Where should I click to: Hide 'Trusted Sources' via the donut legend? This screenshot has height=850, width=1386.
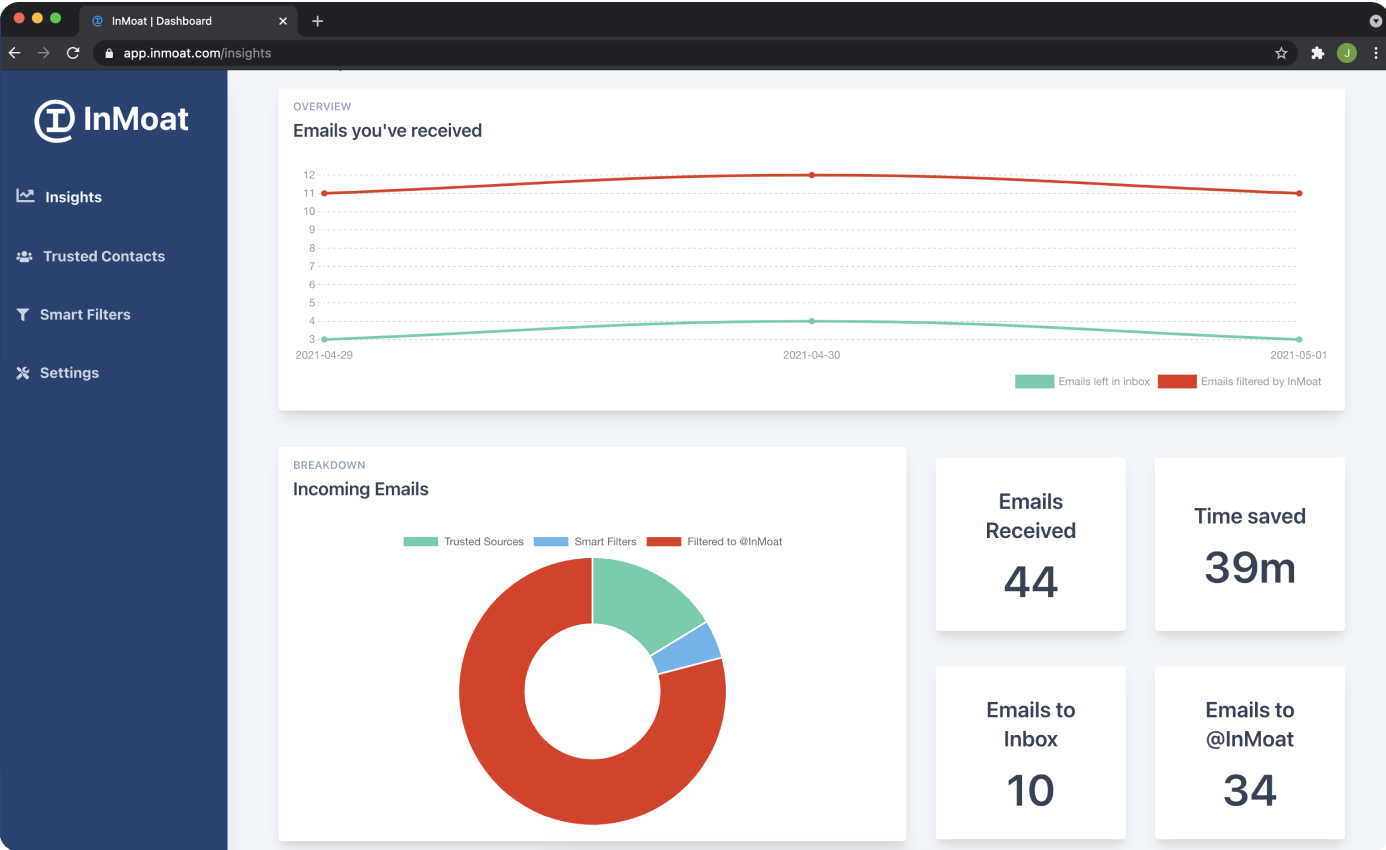tap(463, 541)
